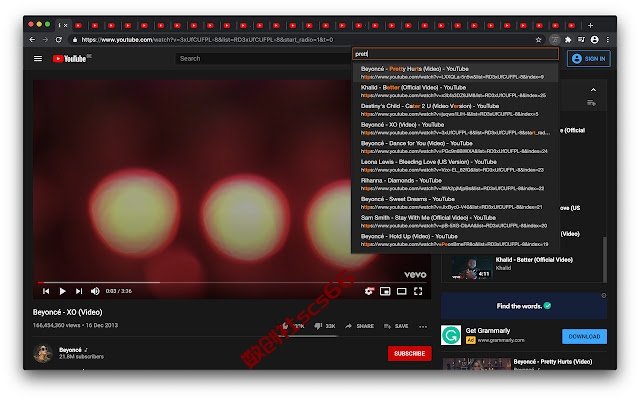
Task: Open the Beyoncé channel name link
Action: (x=70, y=350)
